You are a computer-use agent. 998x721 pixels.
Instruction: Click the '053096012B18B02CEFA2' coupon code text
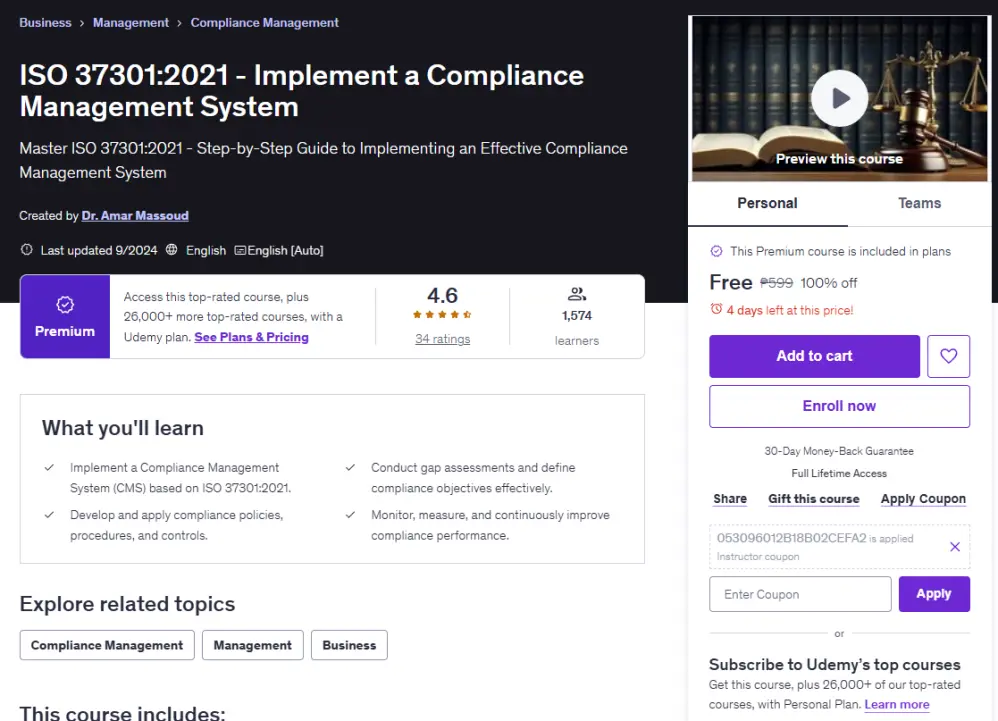(x=791, y=538)
